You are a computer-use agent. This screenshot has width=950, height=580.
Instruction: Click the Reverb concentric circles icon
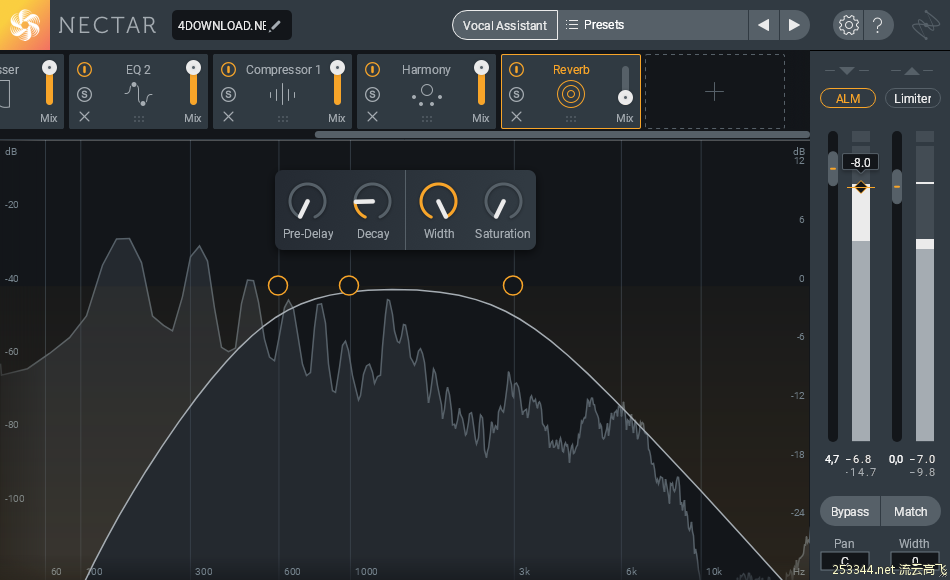click(571, 95)
